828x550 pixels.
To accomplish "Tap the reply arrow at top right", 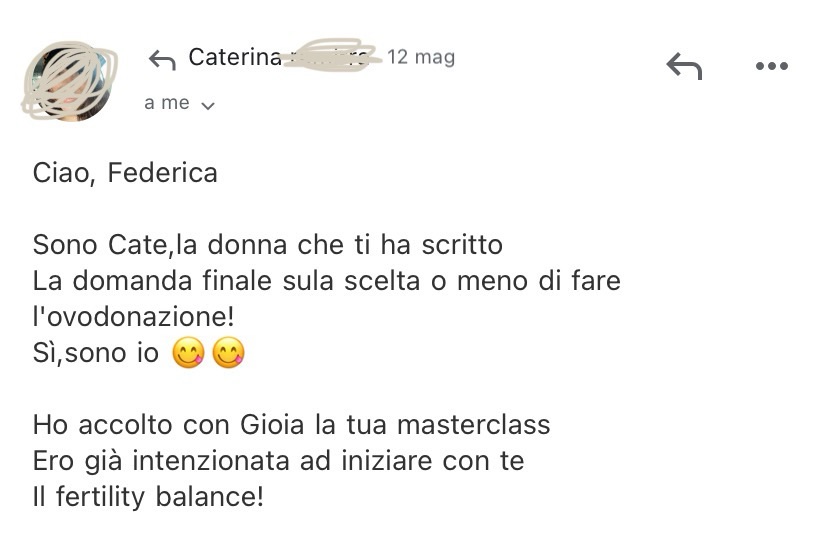I will (x=684, y=67).
